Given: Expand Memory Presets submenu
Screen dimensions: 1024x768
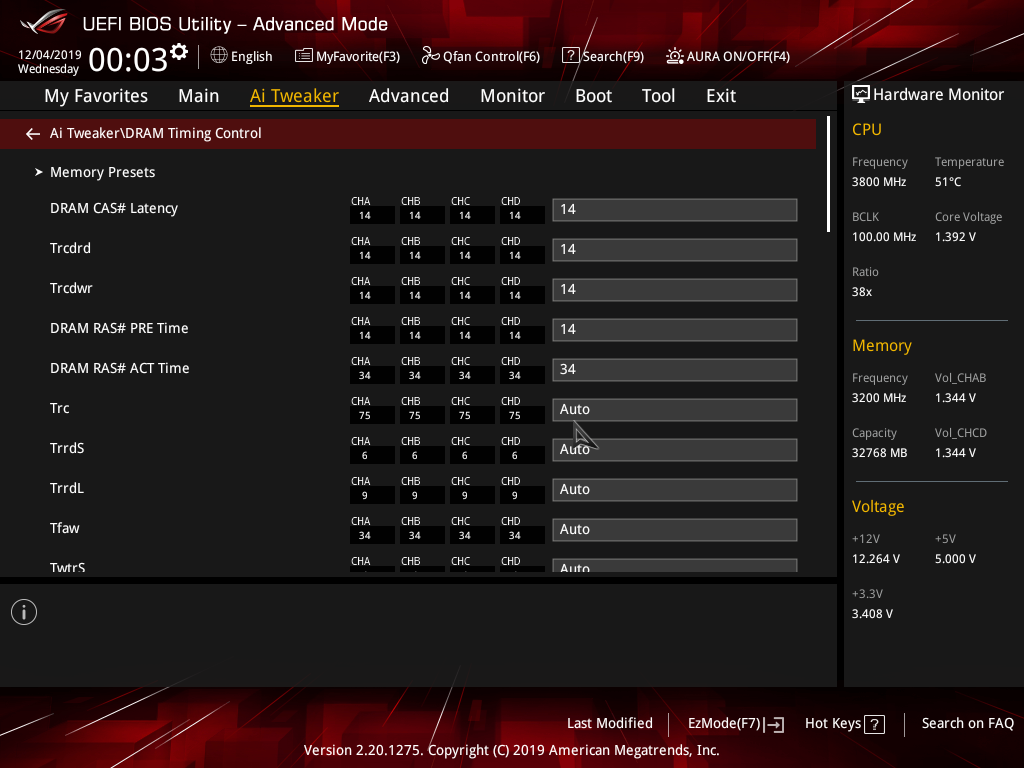Looking at the screenshot, I should pyautogui.click(x=103, y=172).
